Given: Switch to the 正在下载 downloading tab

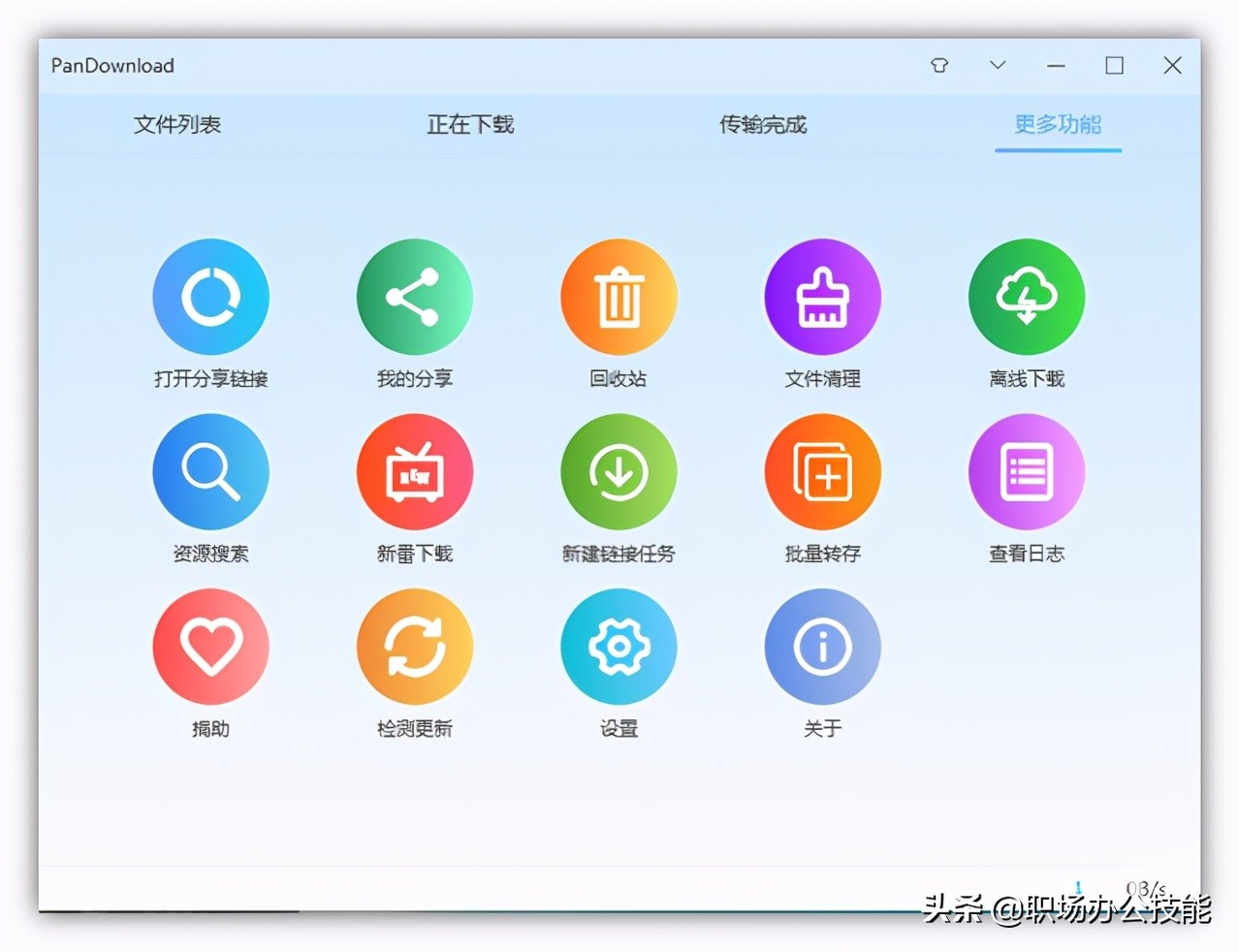Looking at the screenshot, I should point(470,124).
